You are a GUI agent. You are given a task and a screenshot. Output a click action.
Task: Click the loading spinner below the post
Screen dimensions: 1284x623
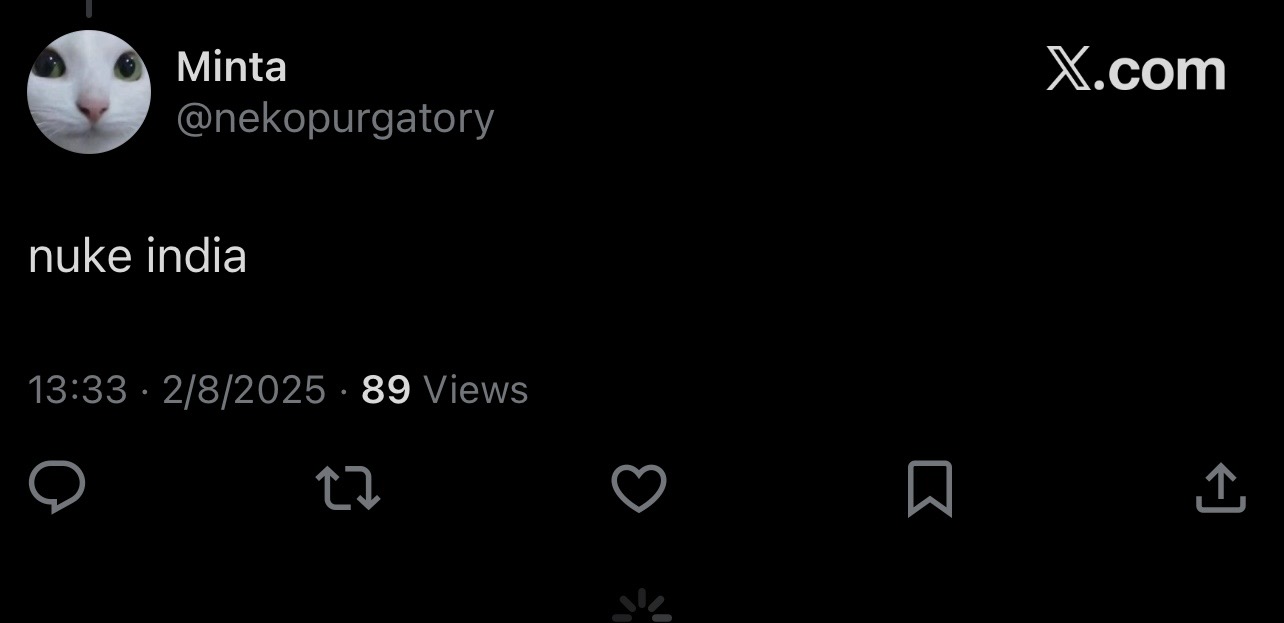tap(641, 607)
